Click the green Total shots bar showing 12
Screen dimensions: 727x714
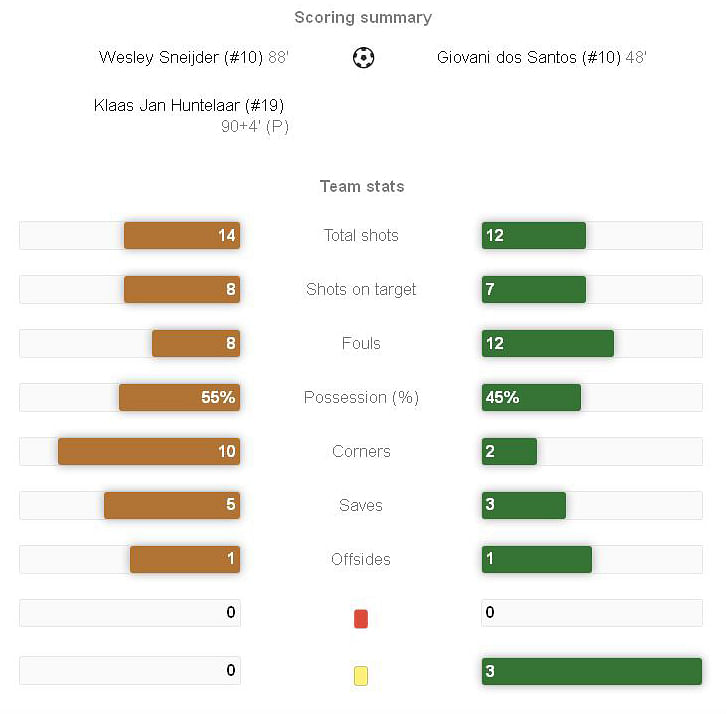click(533, 236)
